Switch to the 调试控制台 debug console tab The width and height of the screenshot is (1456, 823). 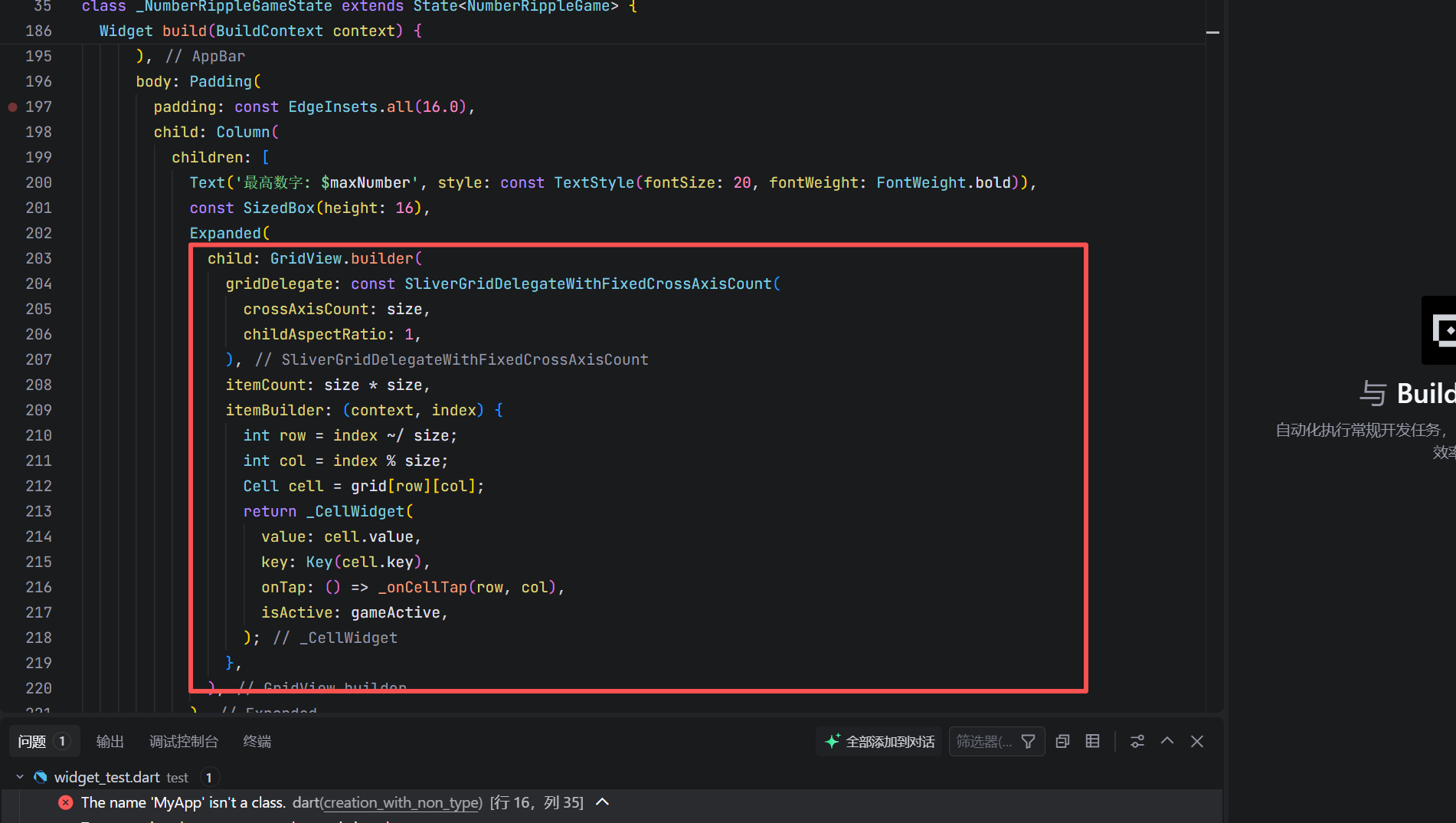point(184,742)
